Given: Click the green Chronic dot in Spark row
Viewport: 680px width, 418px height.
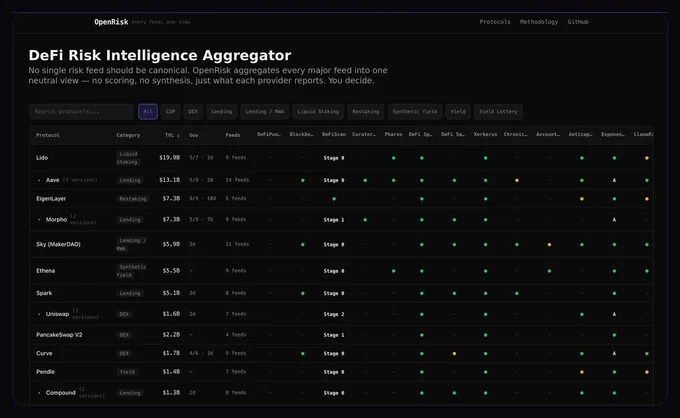Looking at the screenshot, I should coord(517,293).
